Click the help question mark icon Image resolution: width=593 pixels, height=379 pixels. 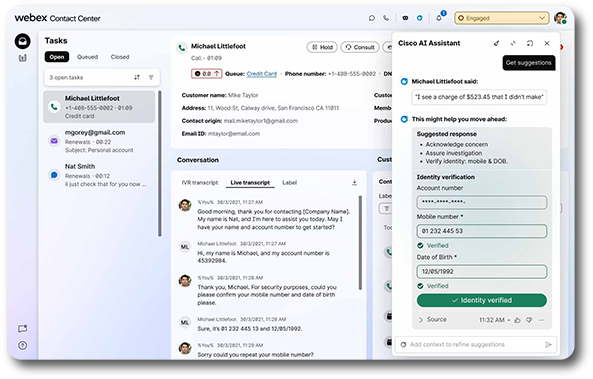pyautogui.click(x=23, y=345)
